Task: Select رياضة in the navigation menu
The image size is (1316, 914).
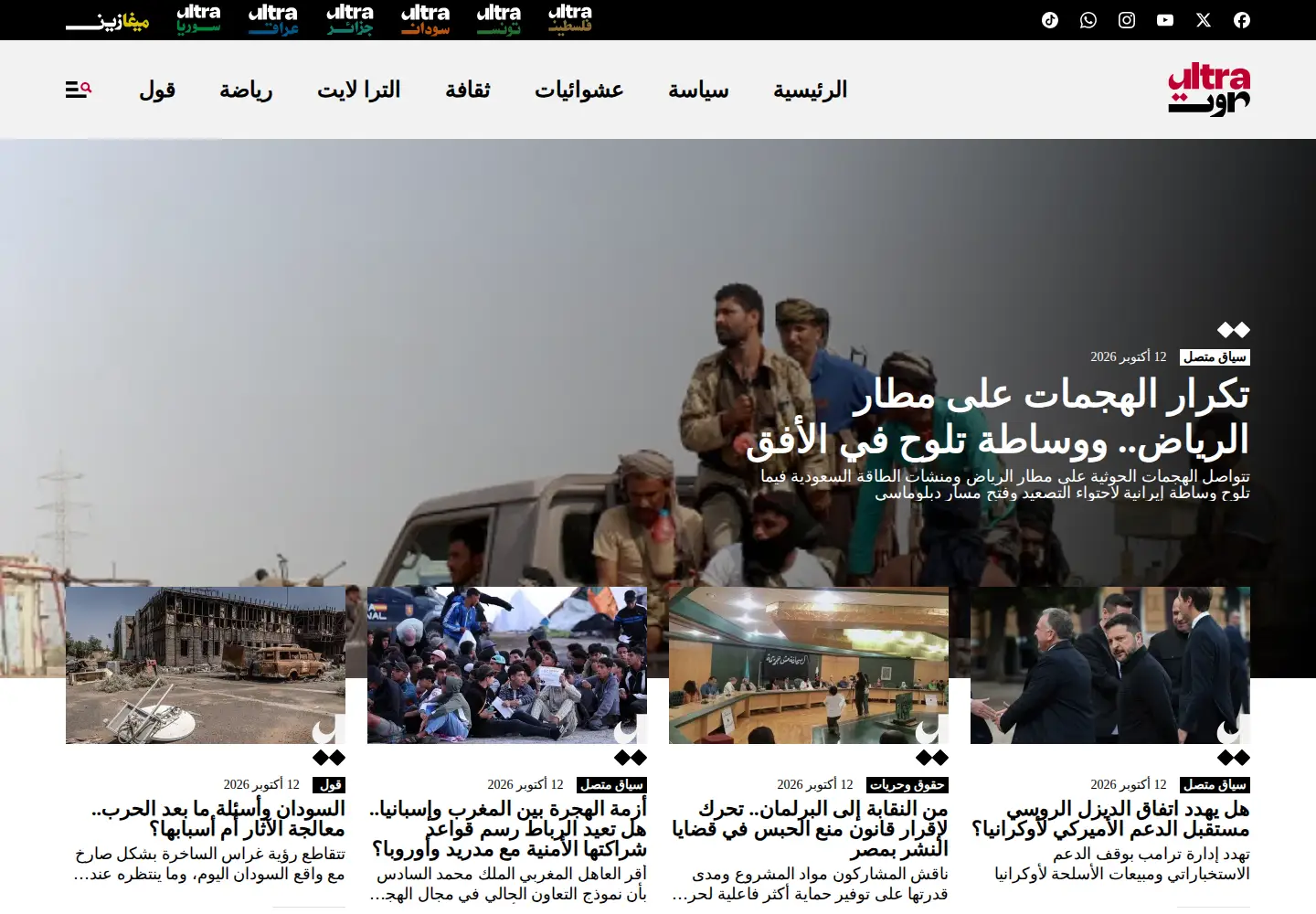Action: 246,90
